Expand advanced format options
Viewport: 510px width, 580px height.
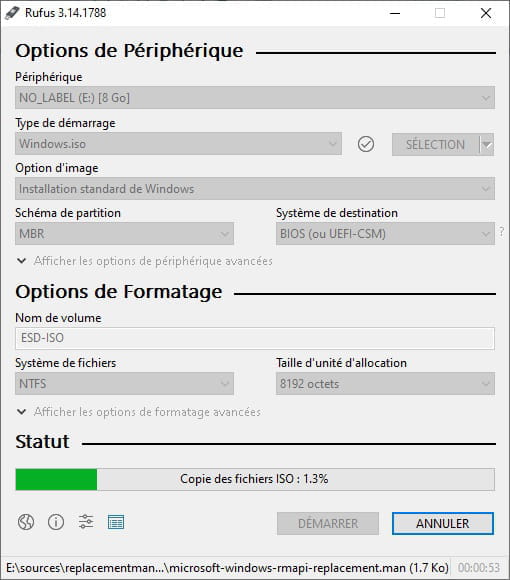tap(139, 412)
